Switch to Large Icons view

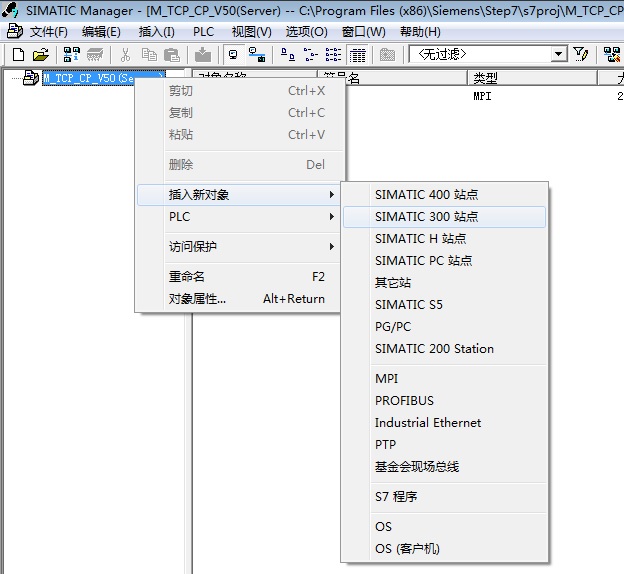click(x=288, y=55)
